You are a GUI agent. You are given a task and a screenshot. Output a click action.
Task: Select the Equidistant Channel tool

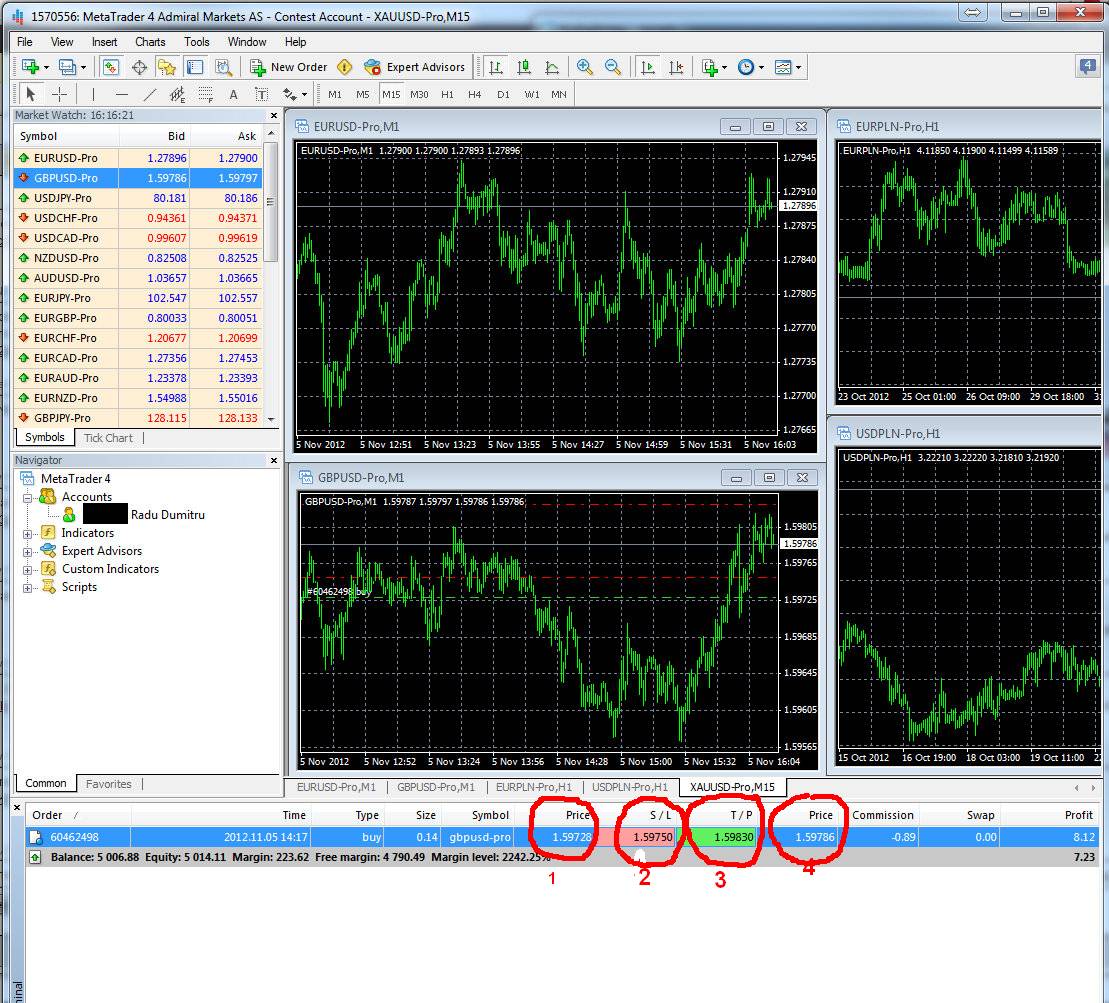pyautogui.click(x=178, y=94)
